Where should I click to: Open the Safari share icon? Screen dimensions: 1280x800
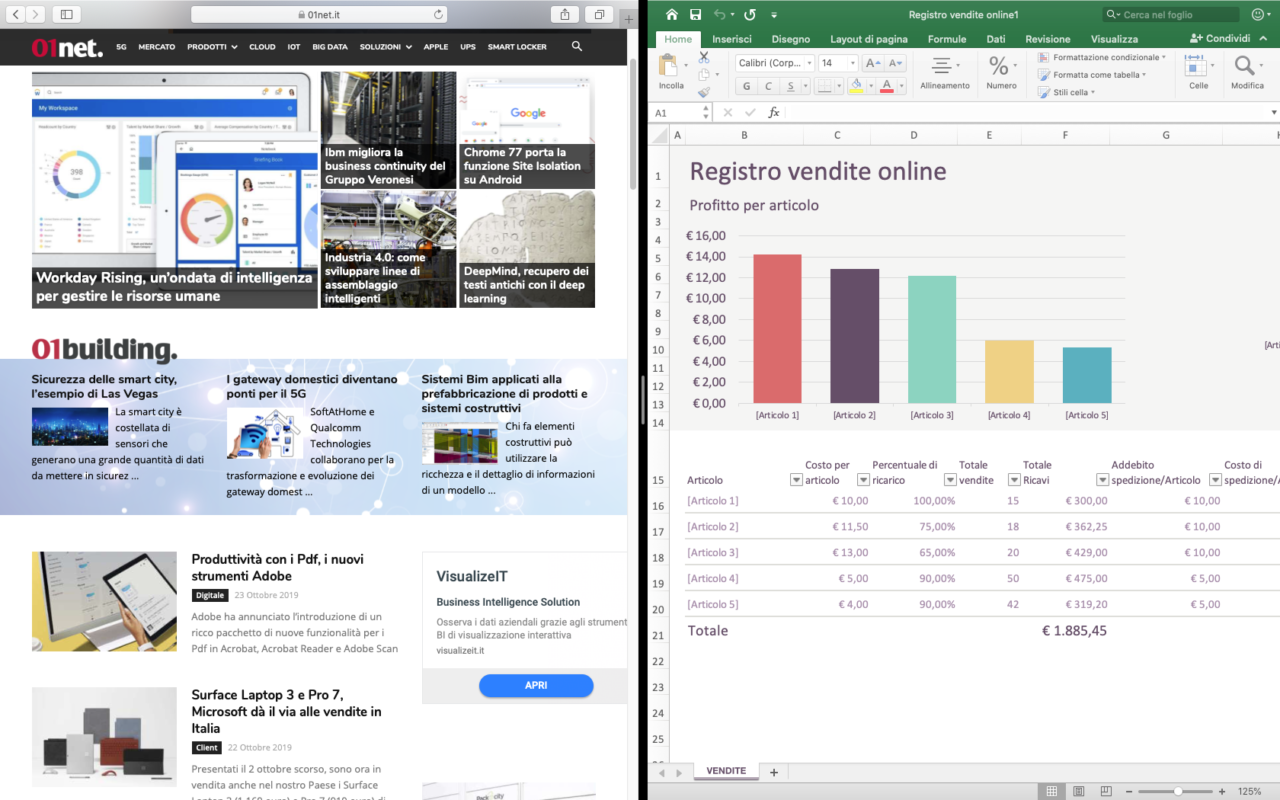point(565,14)
